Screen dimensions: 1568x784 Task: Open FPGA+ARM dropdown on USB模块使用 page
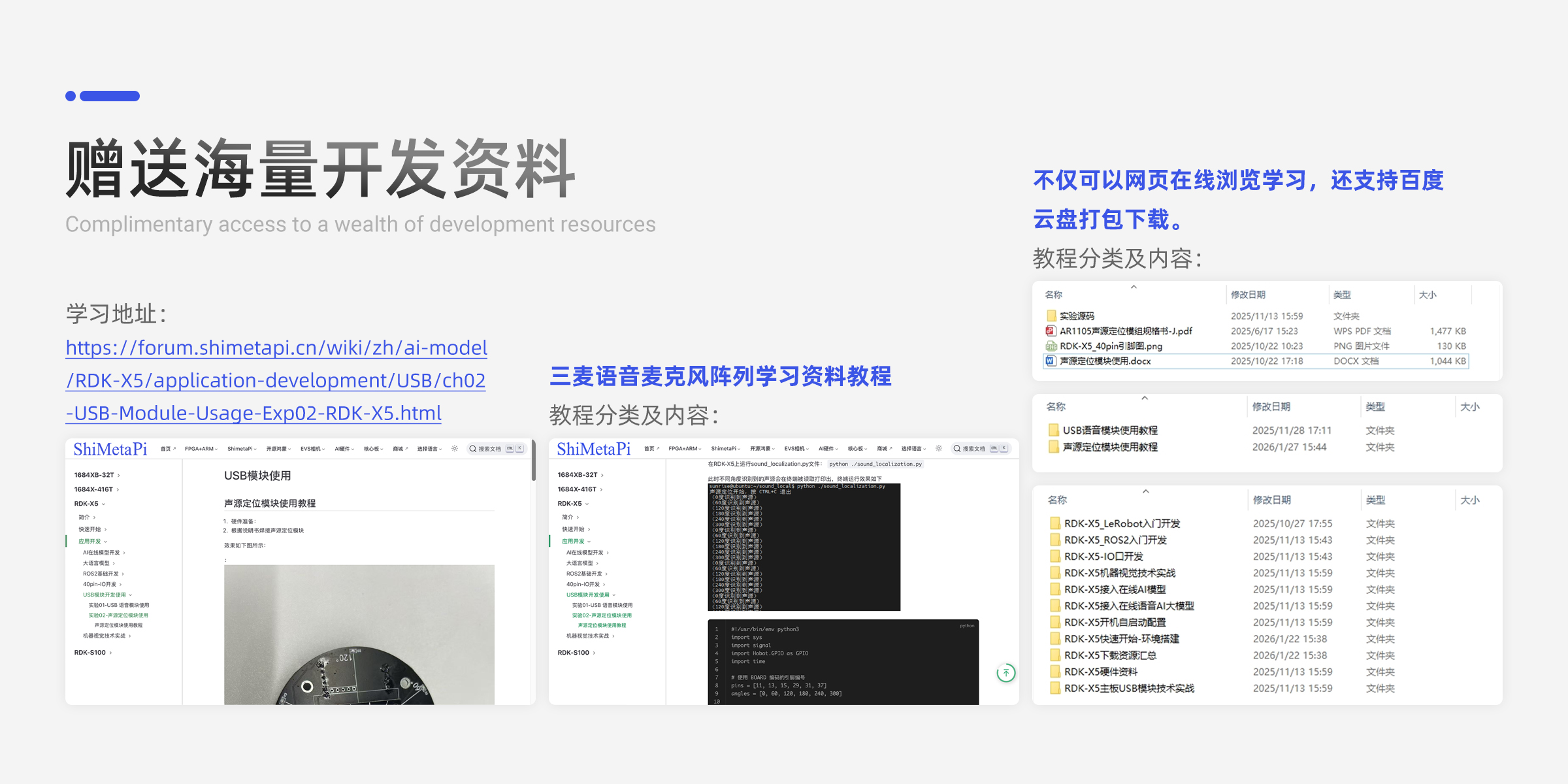(201, 449)
